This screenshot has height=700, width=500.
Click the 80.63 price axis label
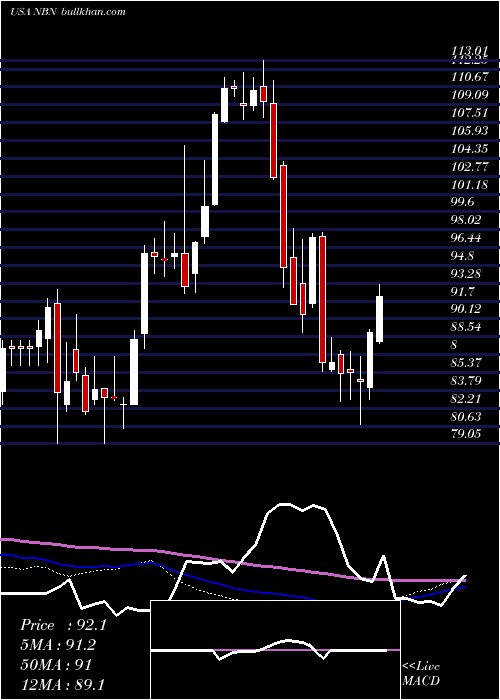click(466, 416)
